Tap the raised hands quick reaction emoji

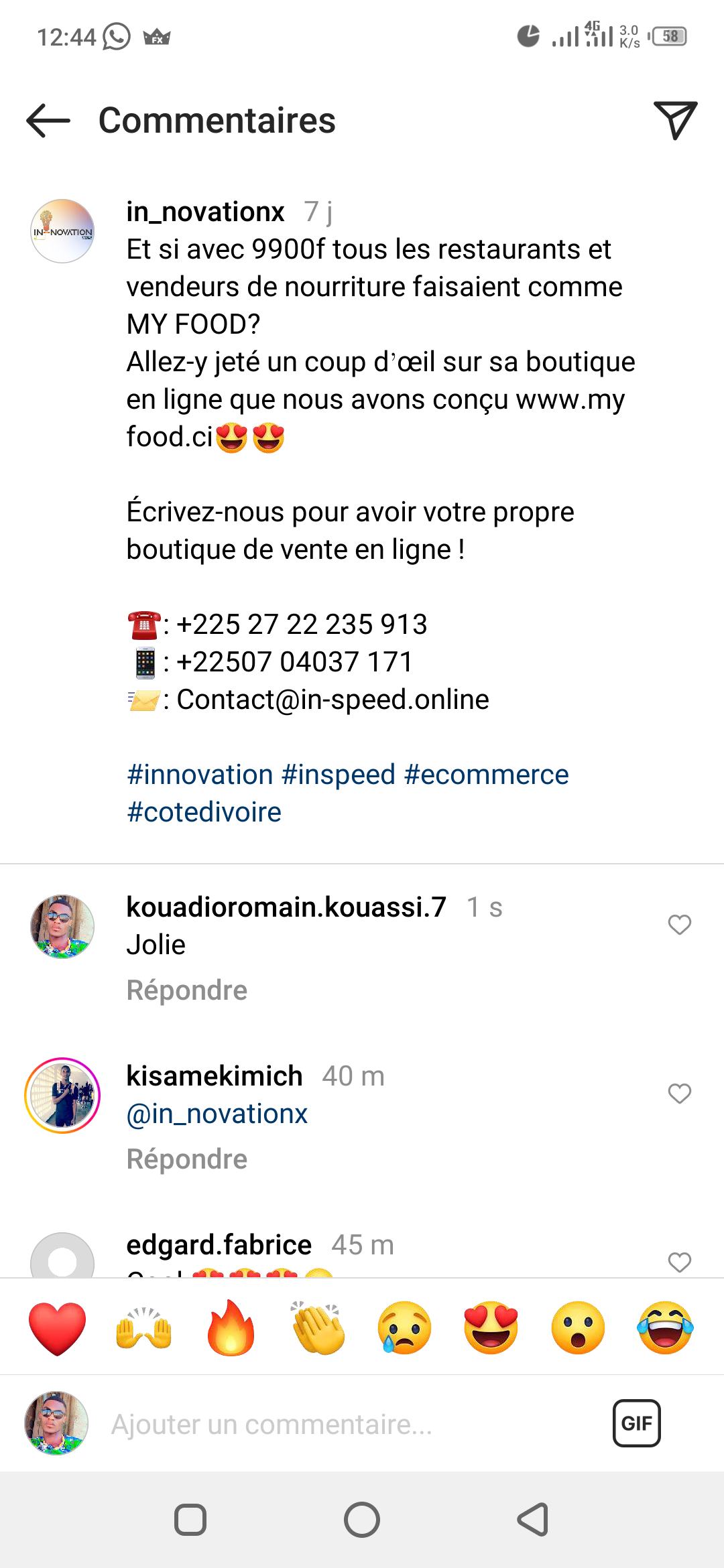pyautogui.click(x=144, y=1328)
